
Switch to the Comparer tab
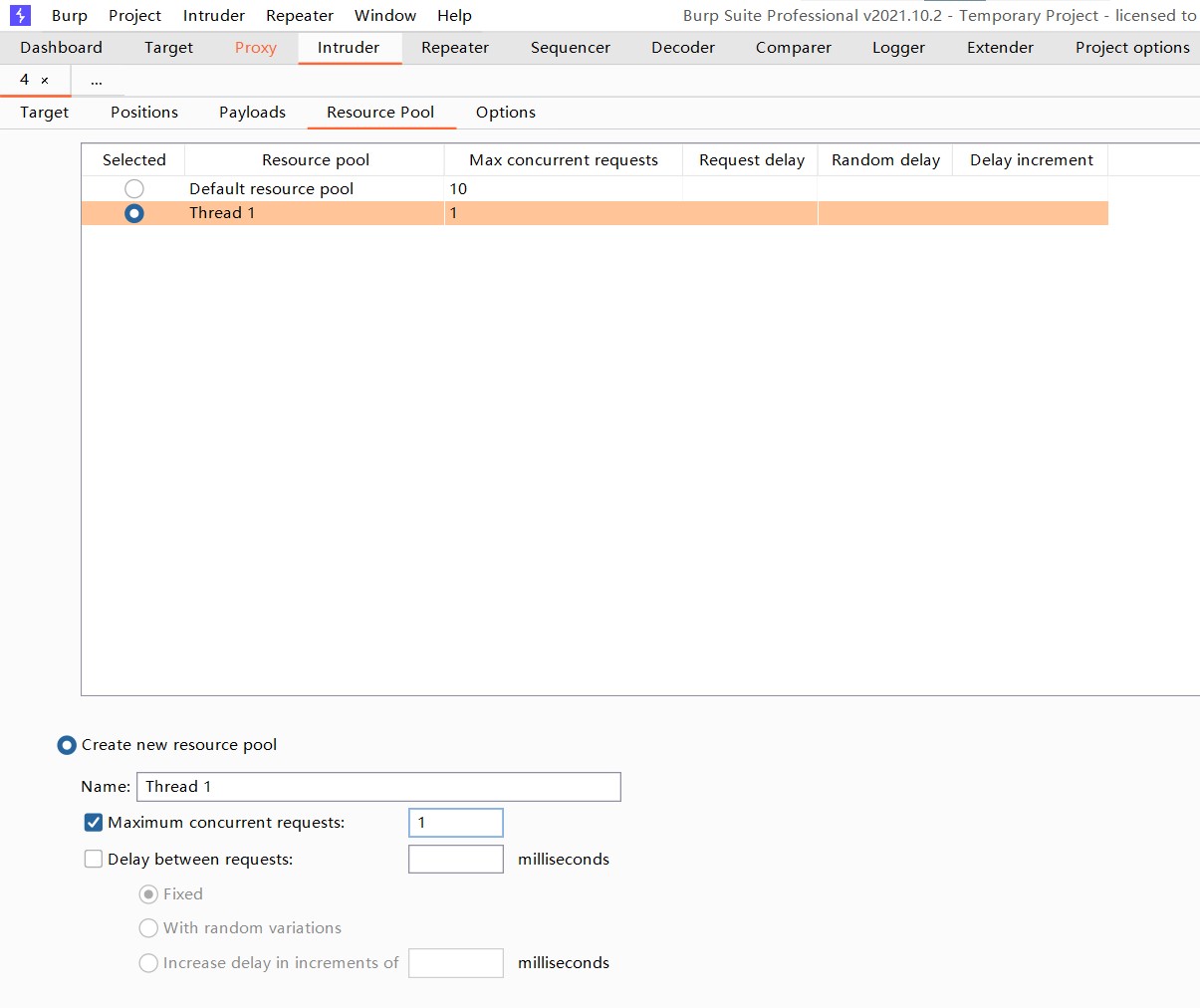click(x=794, y=48)
